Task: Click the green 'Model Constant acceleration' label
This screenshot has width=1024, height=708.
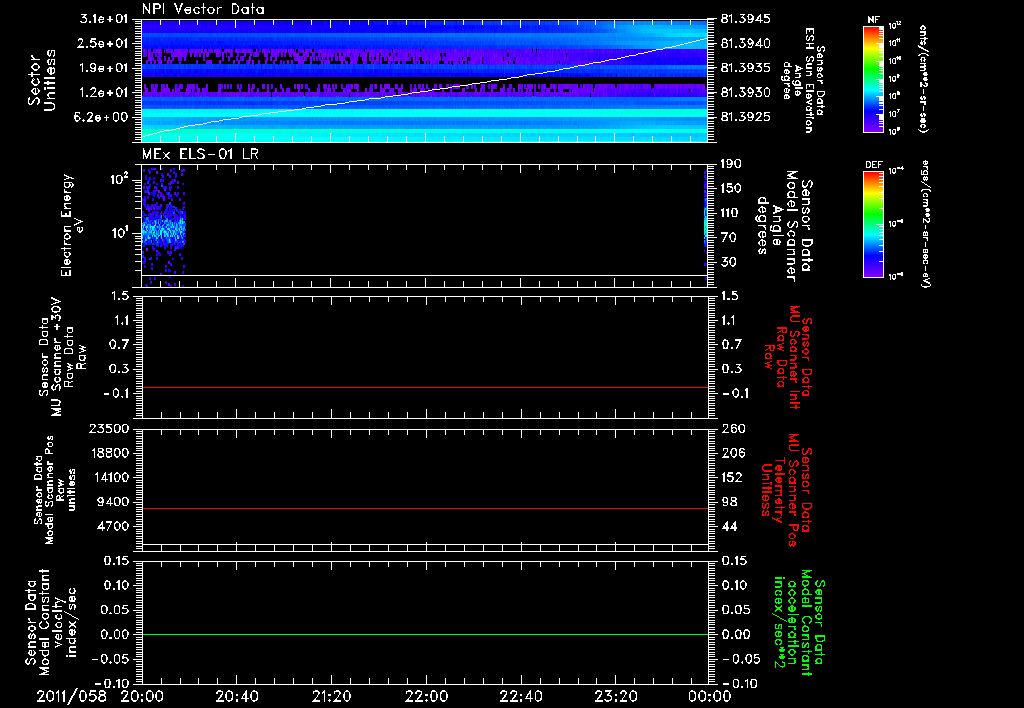Action: (x=799, y=620)
